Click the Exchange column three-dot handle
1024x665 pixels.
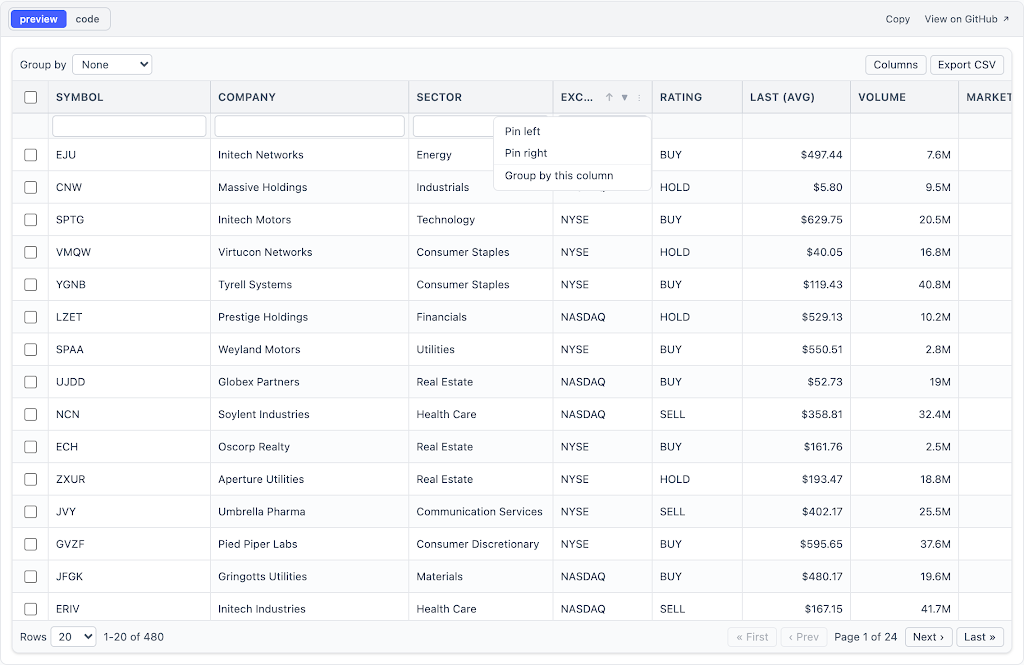pyautogui.click(x=639, y=97)
